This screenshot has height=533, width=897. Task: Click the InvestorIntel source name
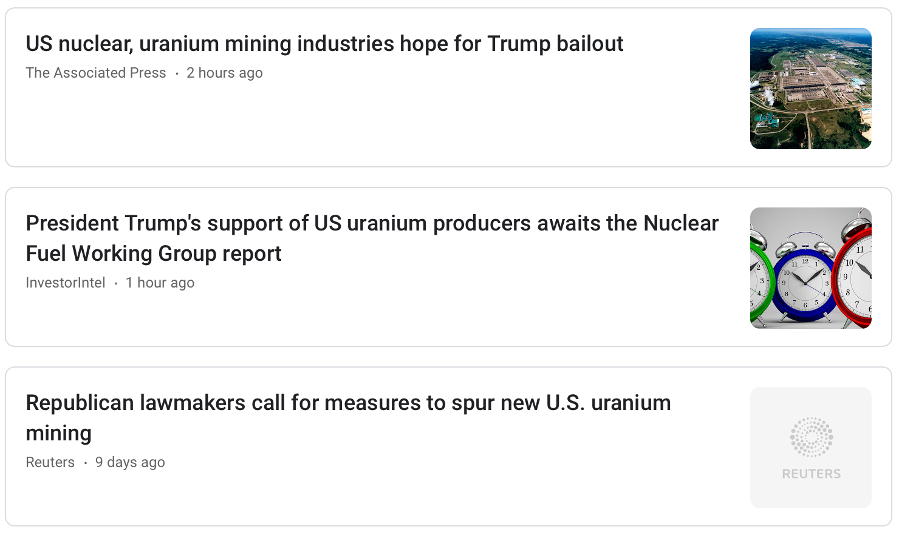65,283
